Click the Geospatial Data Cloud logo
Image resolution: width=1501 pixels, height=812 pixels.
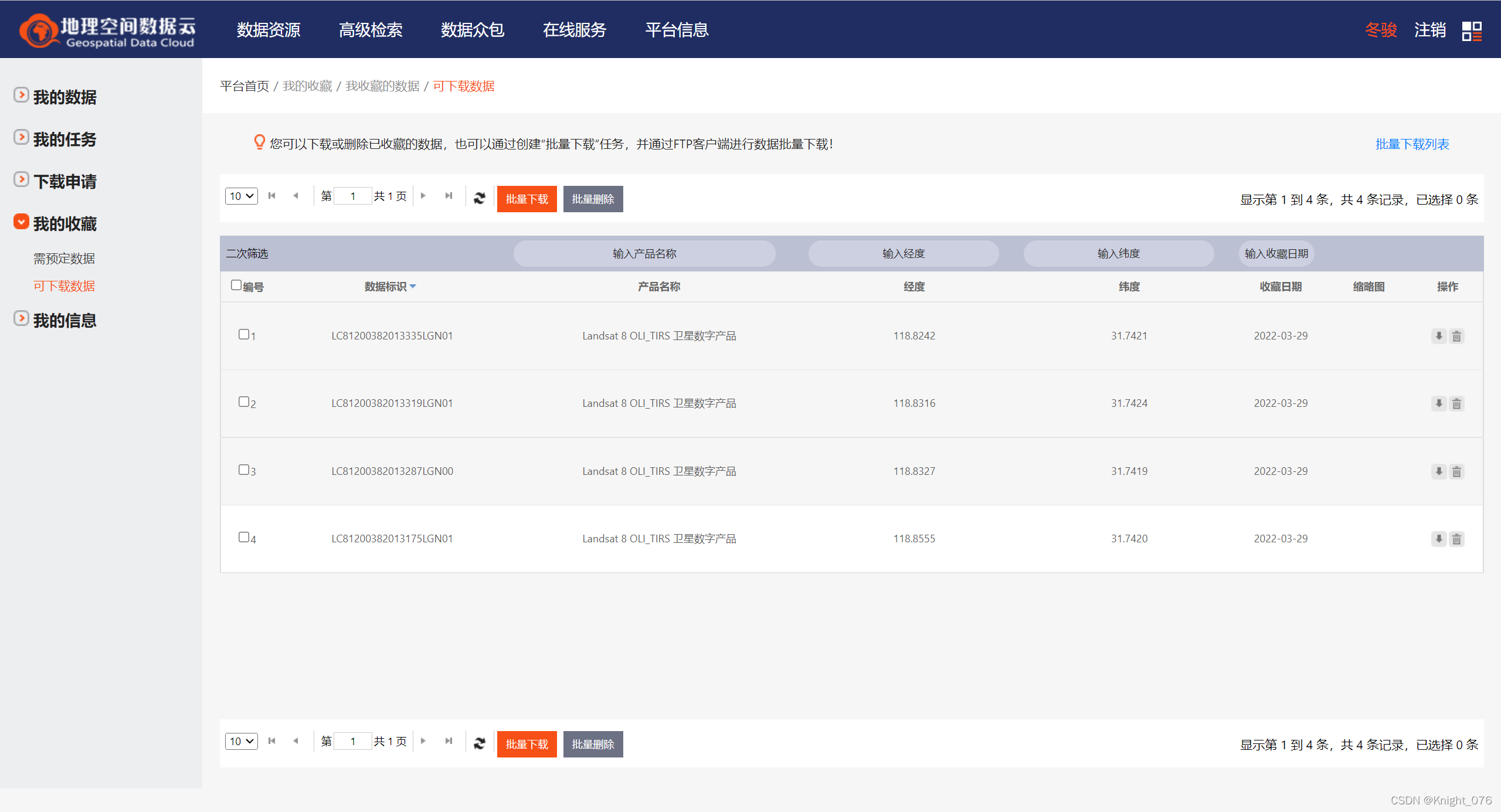tap(107, 30)
